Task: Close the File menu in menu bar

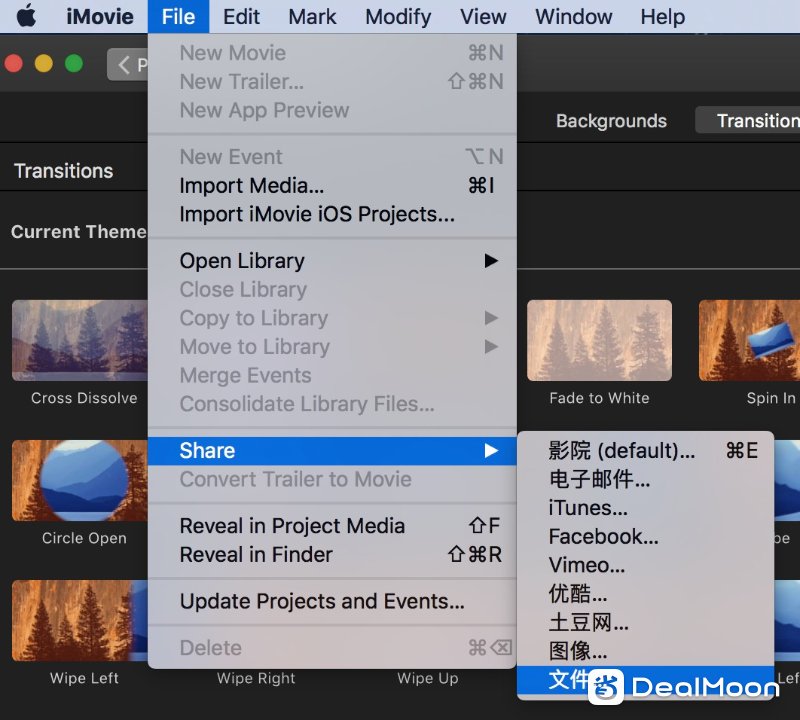Action: (178, 17)
